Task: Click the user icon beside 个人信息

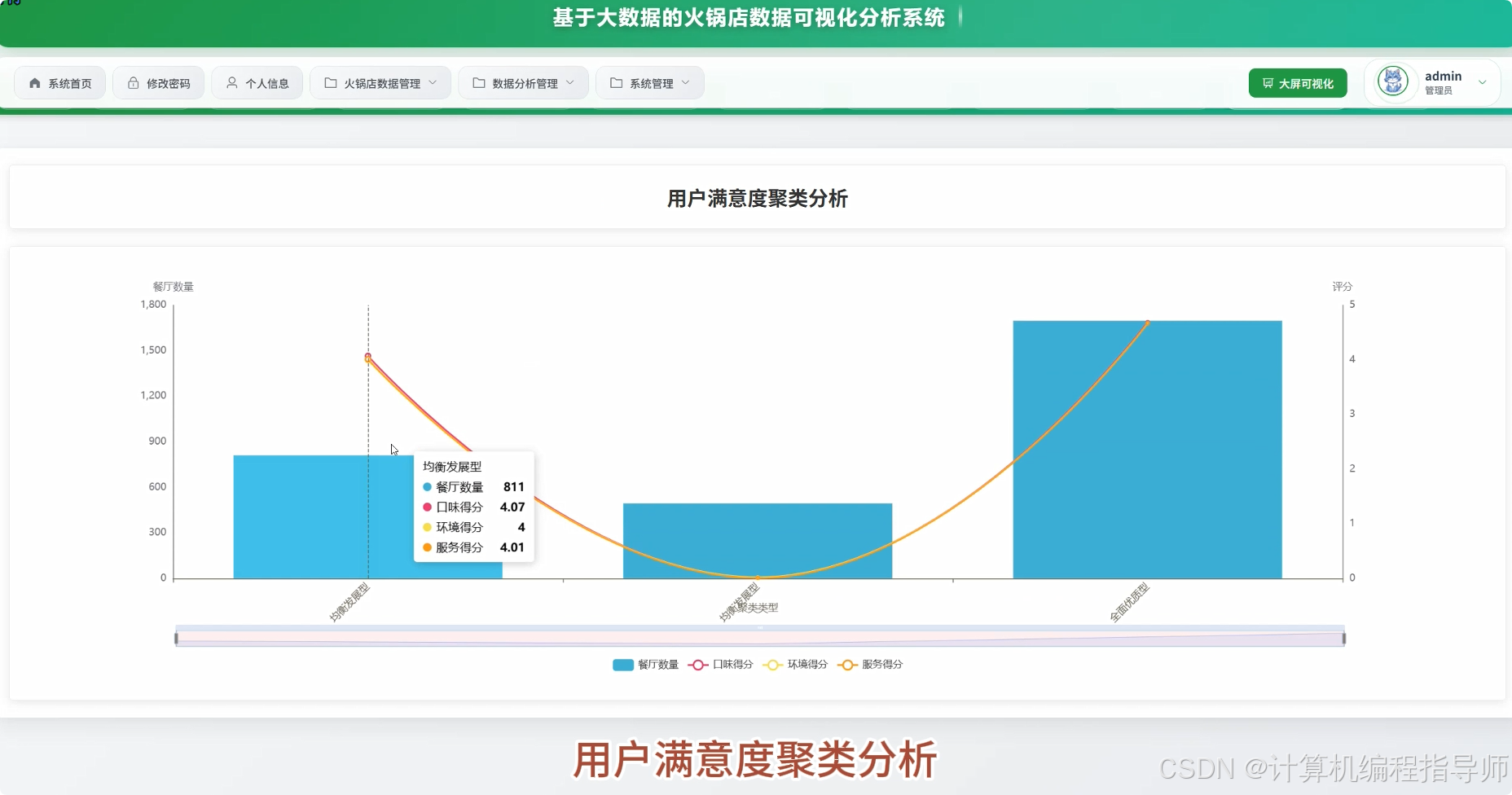Action: 232,83
